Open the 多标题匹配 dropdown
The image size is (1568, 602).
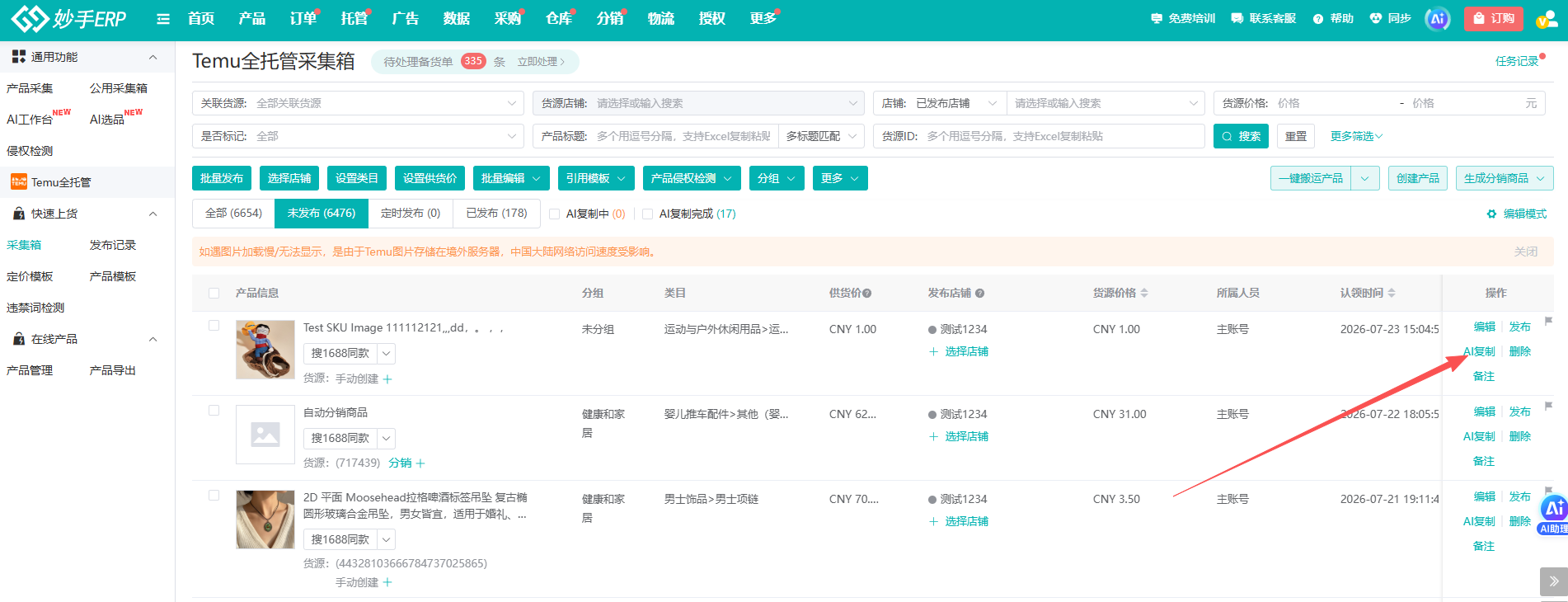click(821, 136)
